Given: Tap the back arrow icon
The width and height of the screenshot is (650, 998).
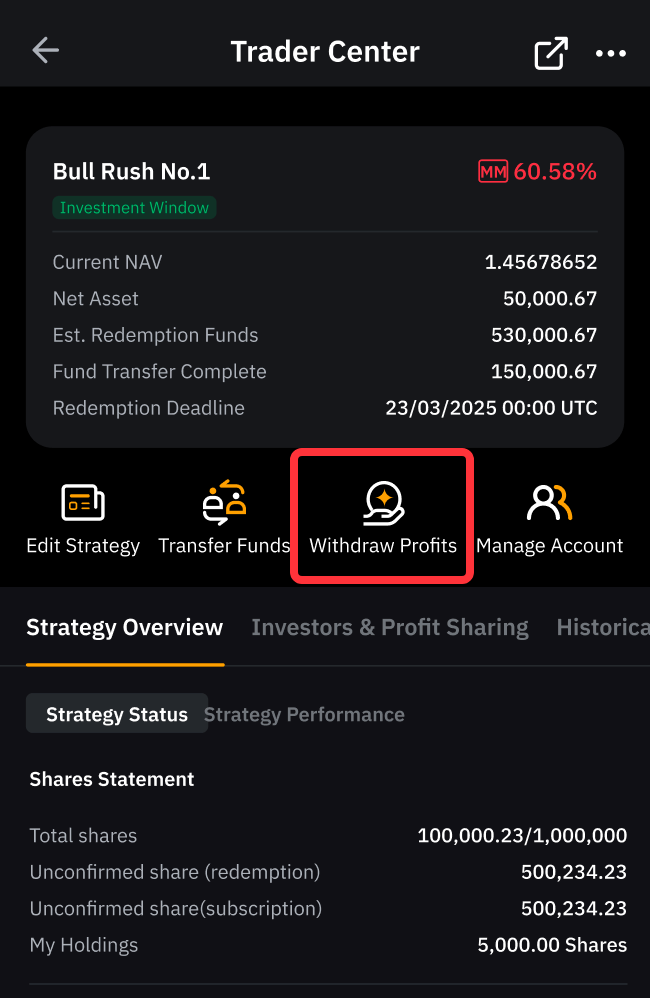Looking at the screenshot, I should click(x=46, y=50).
